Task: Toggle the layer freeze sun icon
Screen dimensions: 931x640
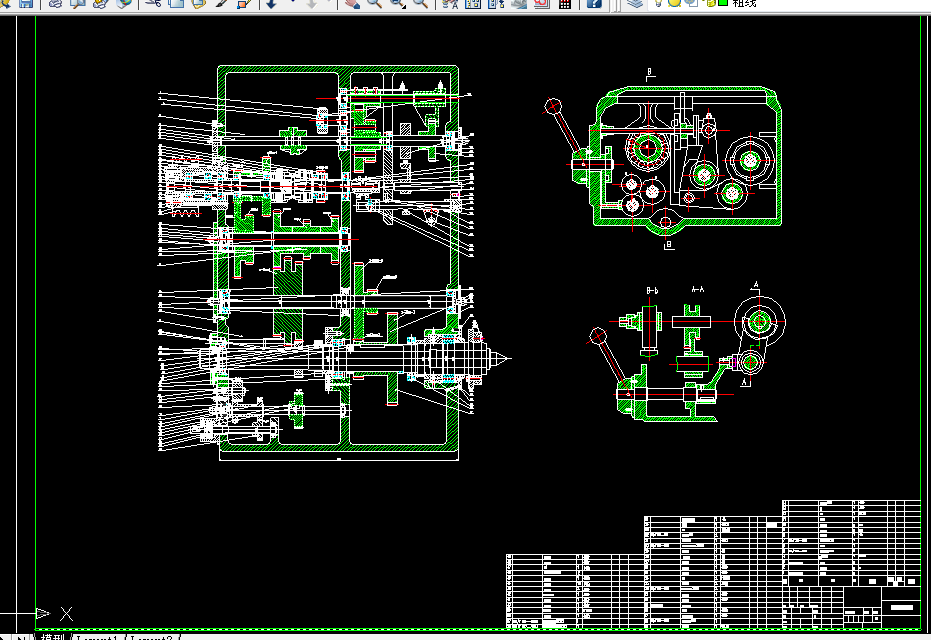Action: [674, 3]
